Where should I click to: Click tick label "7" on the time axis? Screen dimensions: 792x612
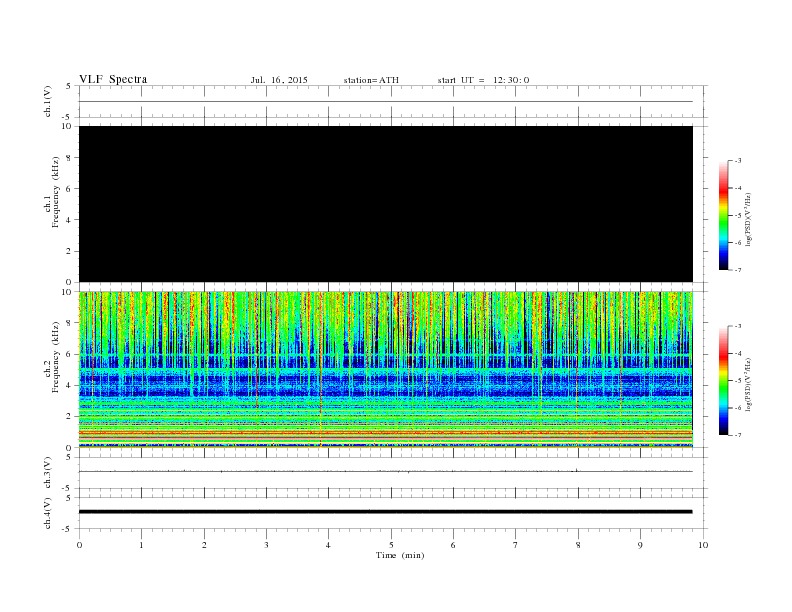point(515,545)
